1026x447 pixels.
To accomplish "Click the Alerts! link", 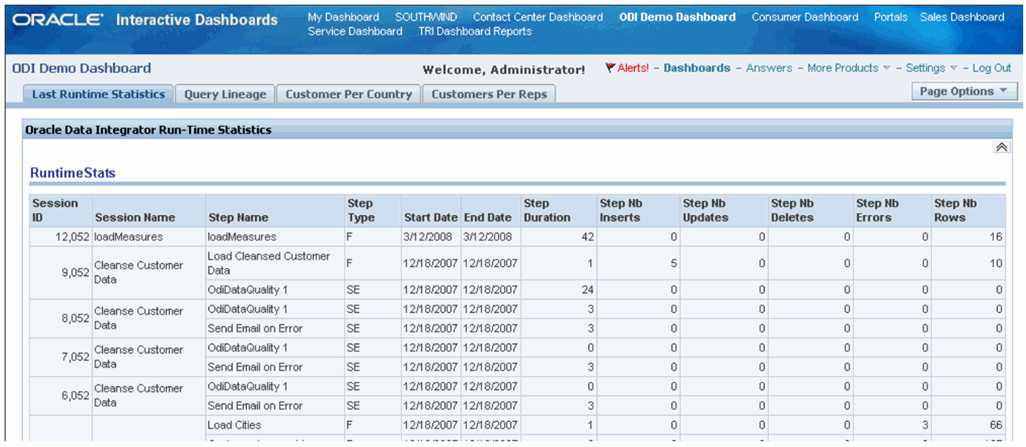I will point(633,68).
